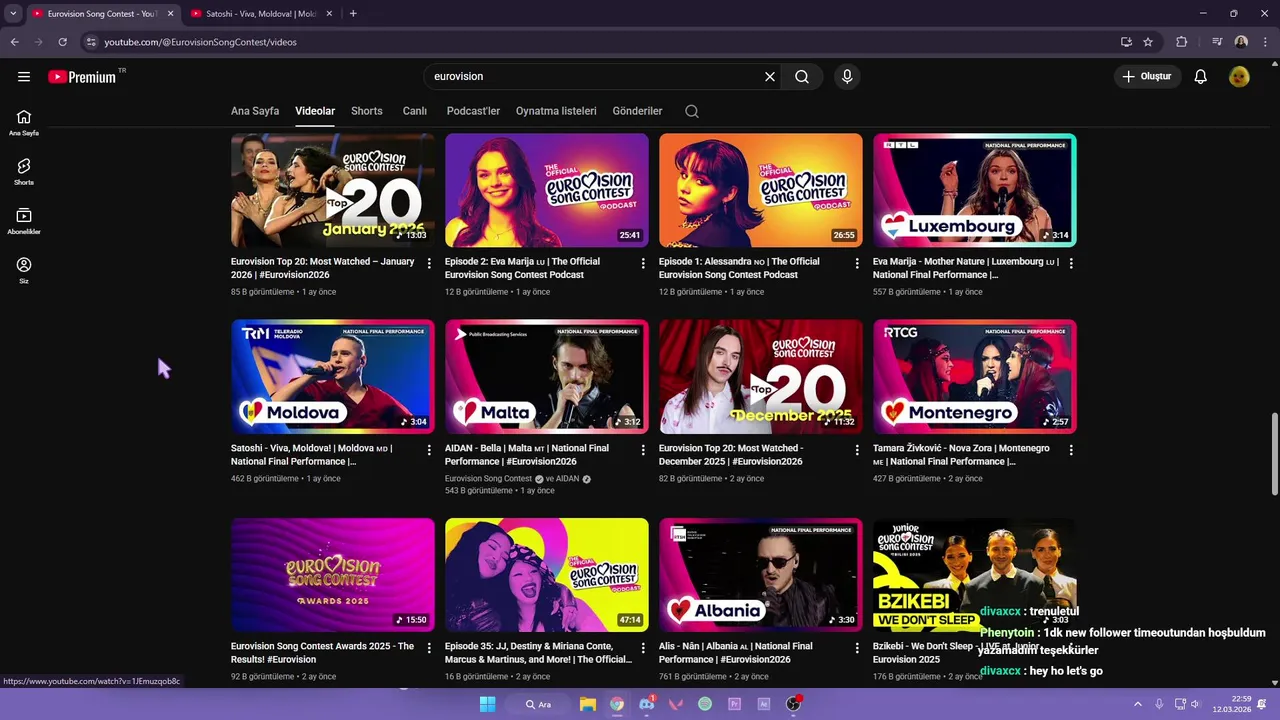Screen dimensions: 1280x720
Task: Open a new browser tab
Action: click(x=353, y=13)
